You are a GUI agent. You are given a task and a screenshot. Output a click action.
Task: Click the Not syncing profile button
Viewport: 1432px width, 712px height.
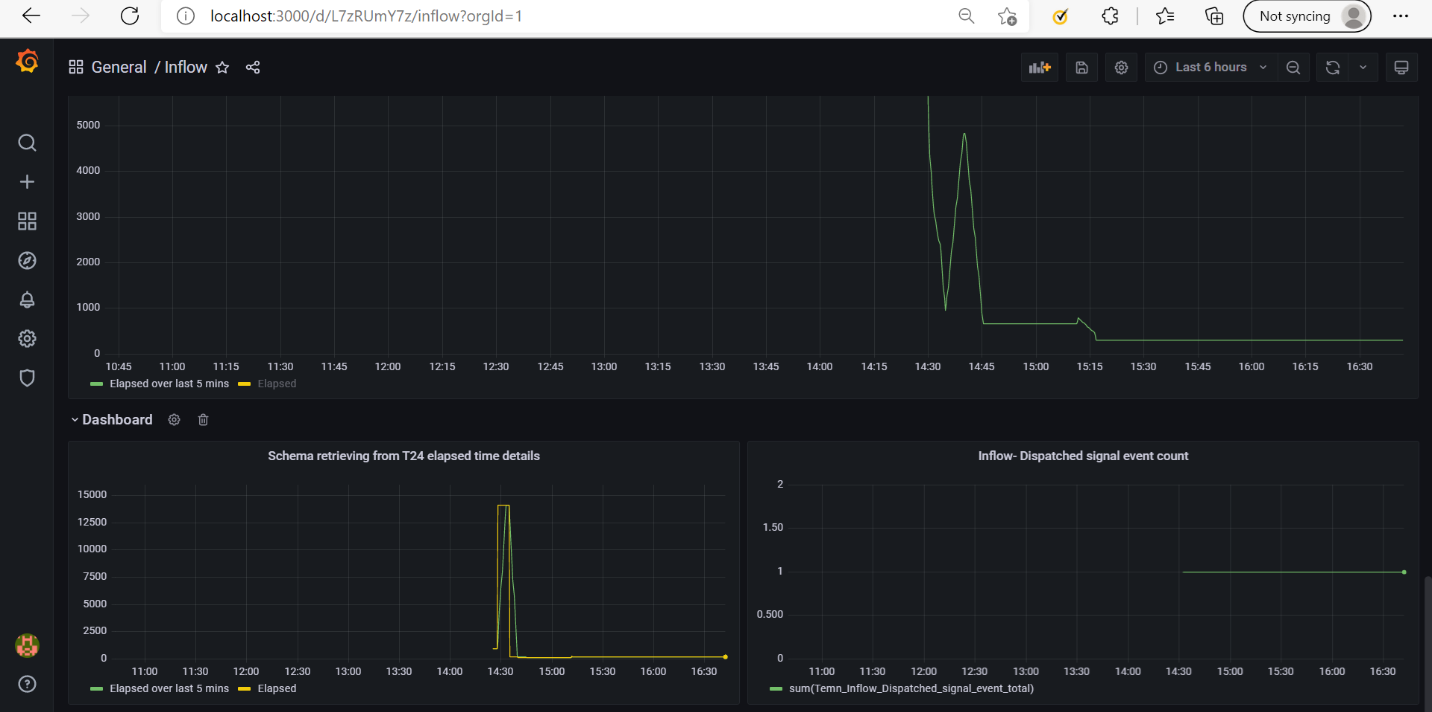click(1306, 16)
